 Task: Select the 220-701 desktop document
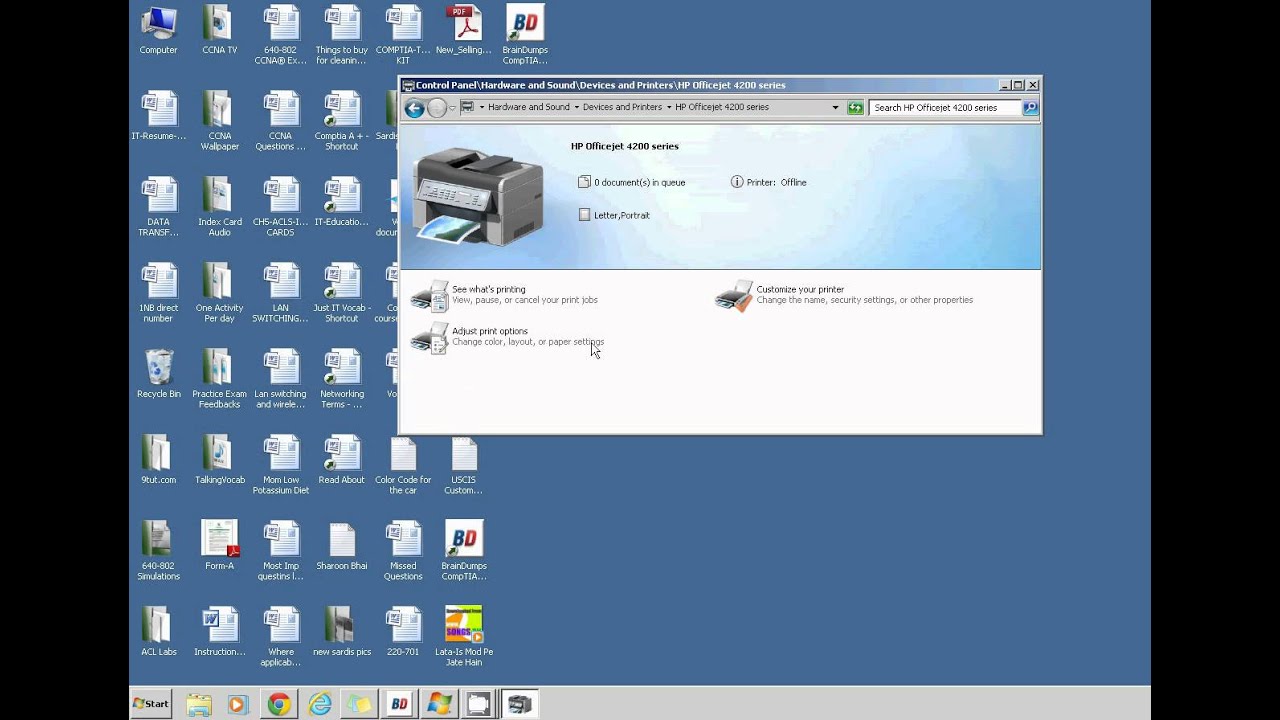(x=403, y=631)
